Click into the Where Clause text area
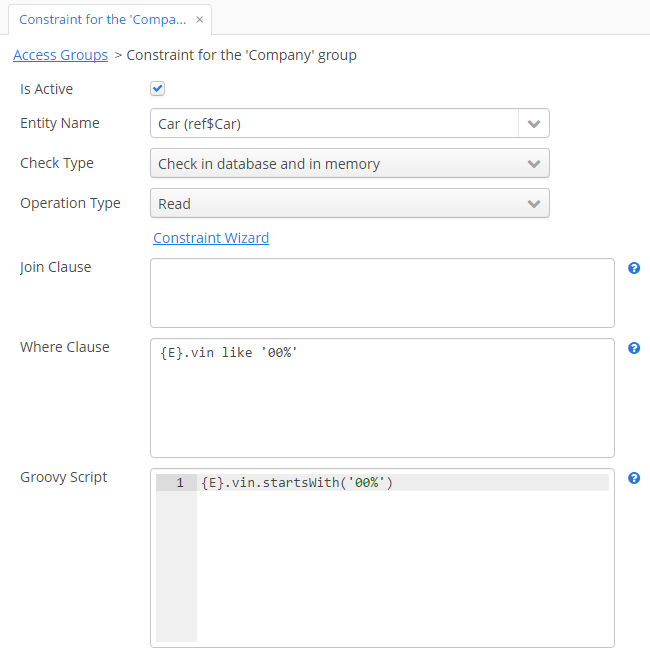This screenshot has width=650, height=654. pyautogui.click(x=382, y=400)
